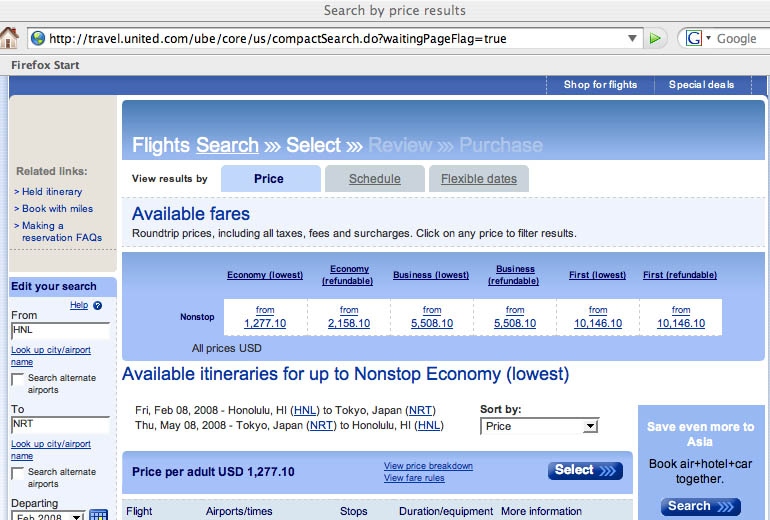This screenshot has width=770, height=520.
Task: Filter by First lowest fare 10,146.10
Action: pyautogui.click(x=598, y=323)
